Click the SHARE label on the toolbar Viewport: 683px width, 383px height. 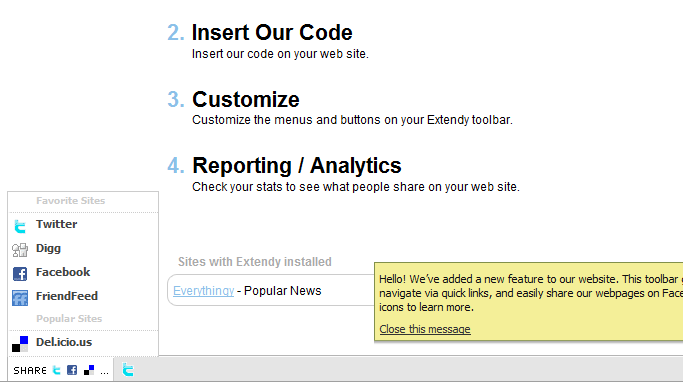30,370
